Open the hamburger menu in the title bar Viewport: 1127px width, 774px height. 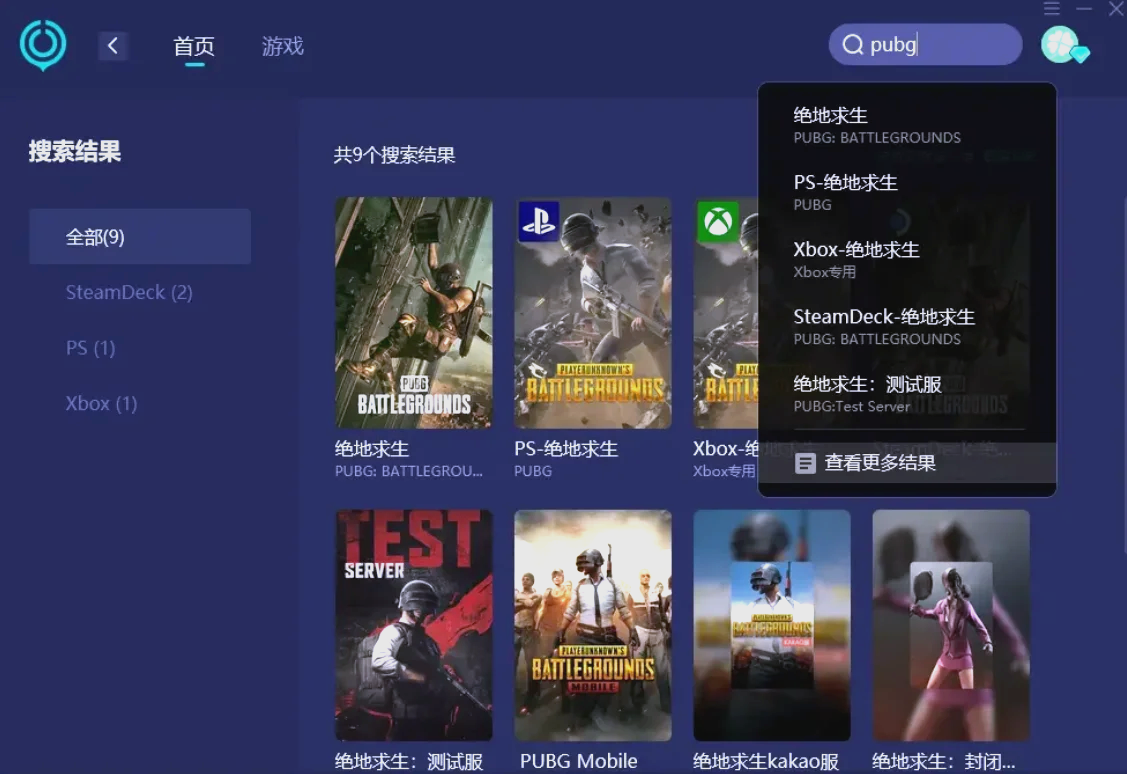tap(1052, 8)
